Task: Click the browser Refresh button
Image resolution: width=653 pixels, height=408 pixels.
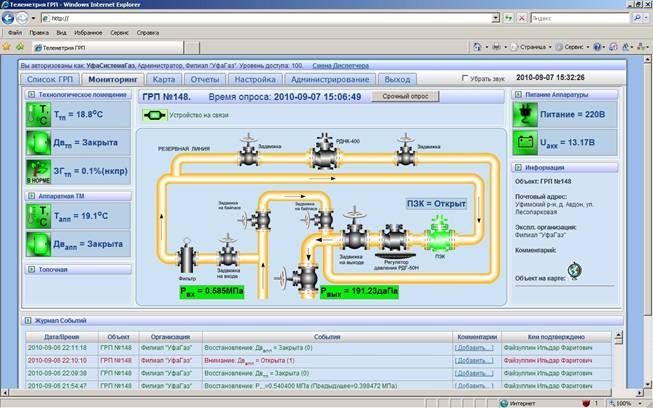Action: [x=508, y=18]
